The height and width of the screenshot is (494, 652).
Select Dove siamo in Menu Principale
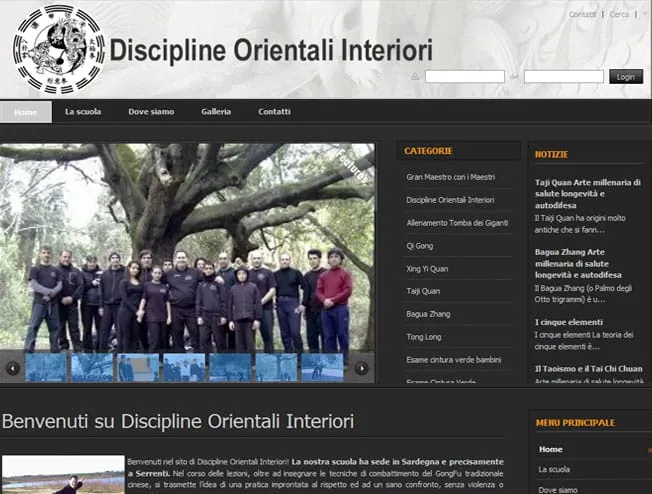tap(558, 490)
